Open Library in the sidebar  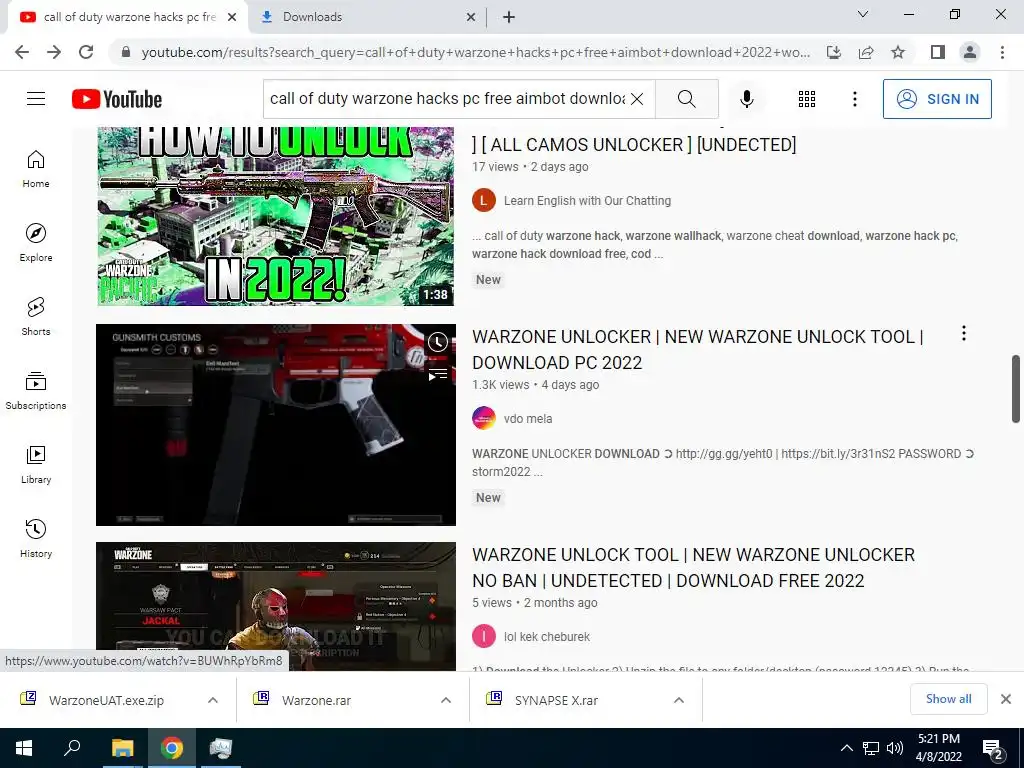point(36,464)
